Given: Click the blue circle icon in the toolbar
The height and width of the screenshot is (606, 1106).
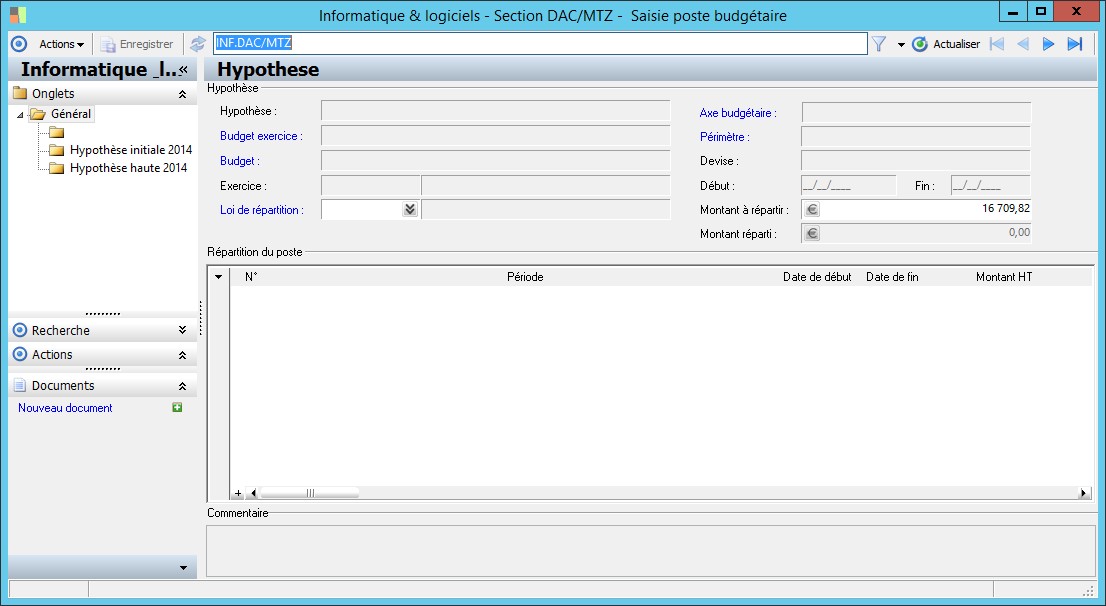Looking at the screenshot, I should pos(19,44).
